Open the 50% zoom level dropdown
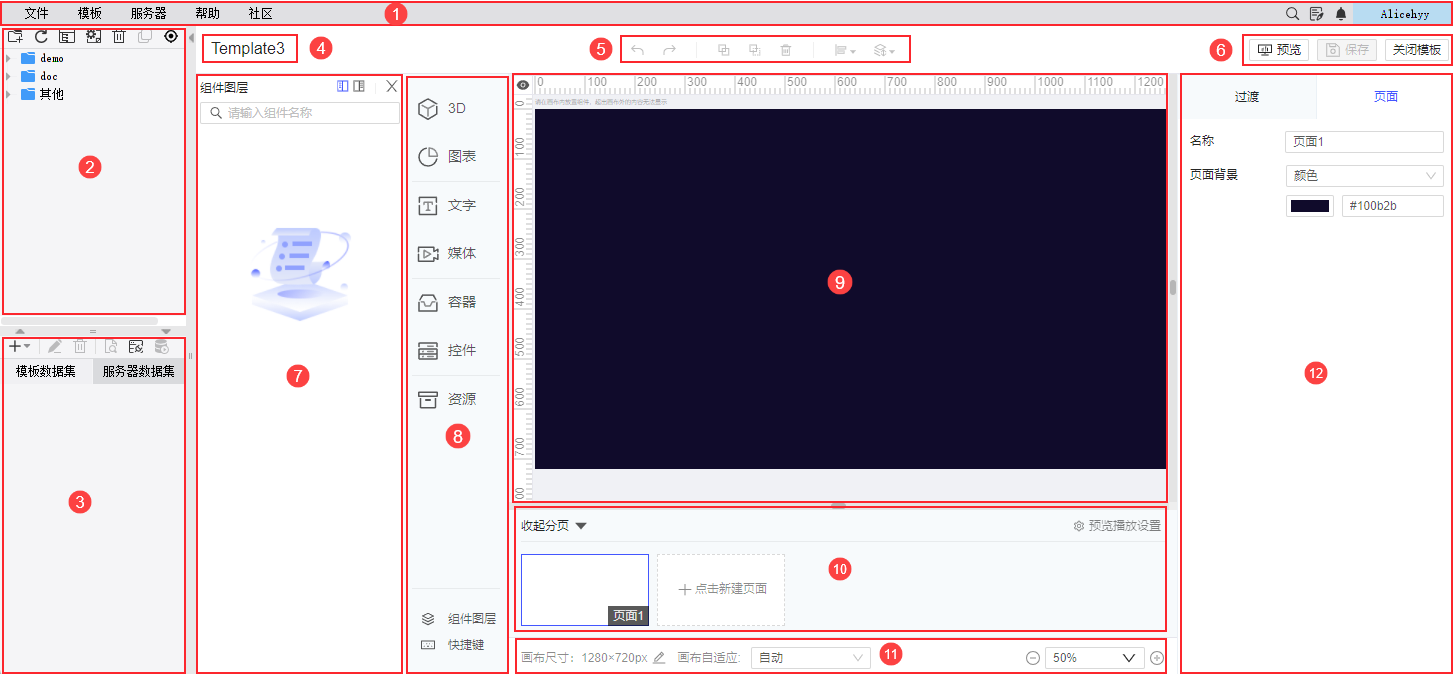 [1095, 658]
